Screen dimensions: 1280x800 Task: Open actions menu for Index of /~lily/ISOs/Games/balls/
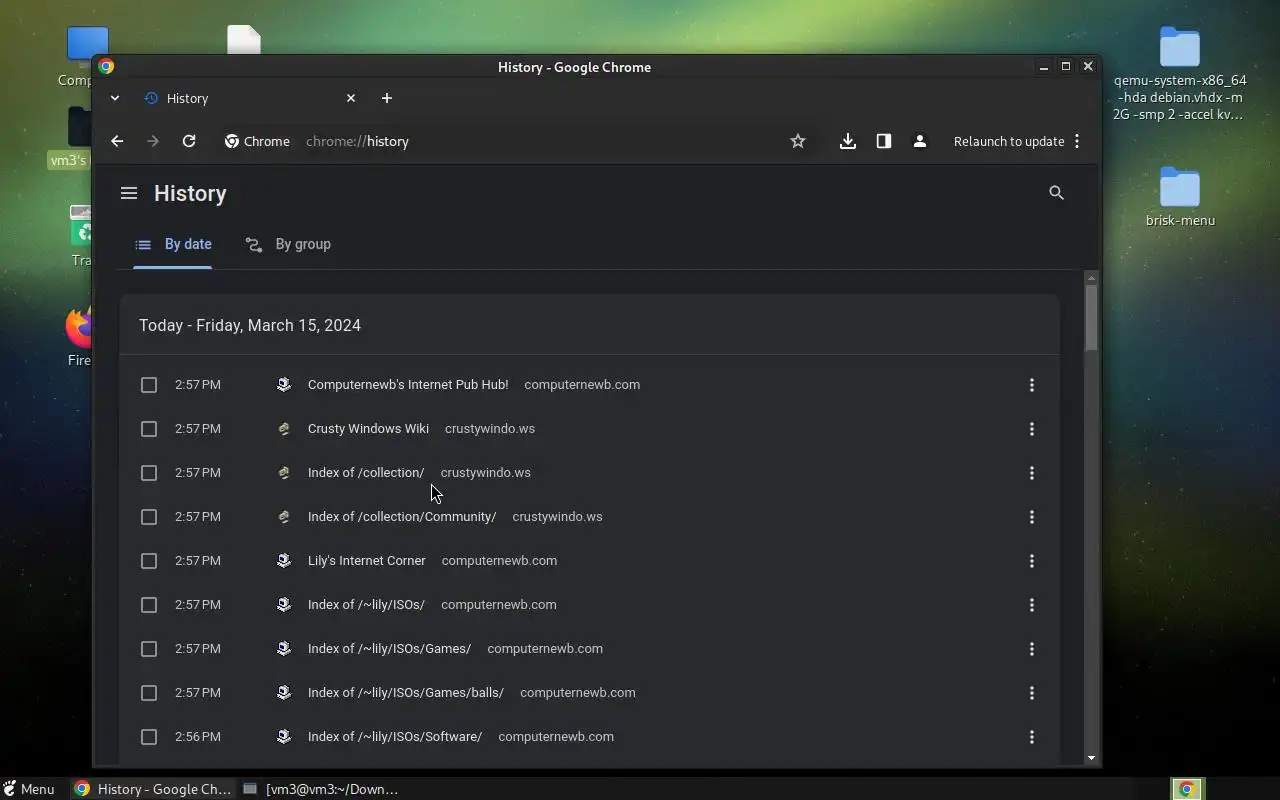pyautogui.click(x=1032, y=693)
